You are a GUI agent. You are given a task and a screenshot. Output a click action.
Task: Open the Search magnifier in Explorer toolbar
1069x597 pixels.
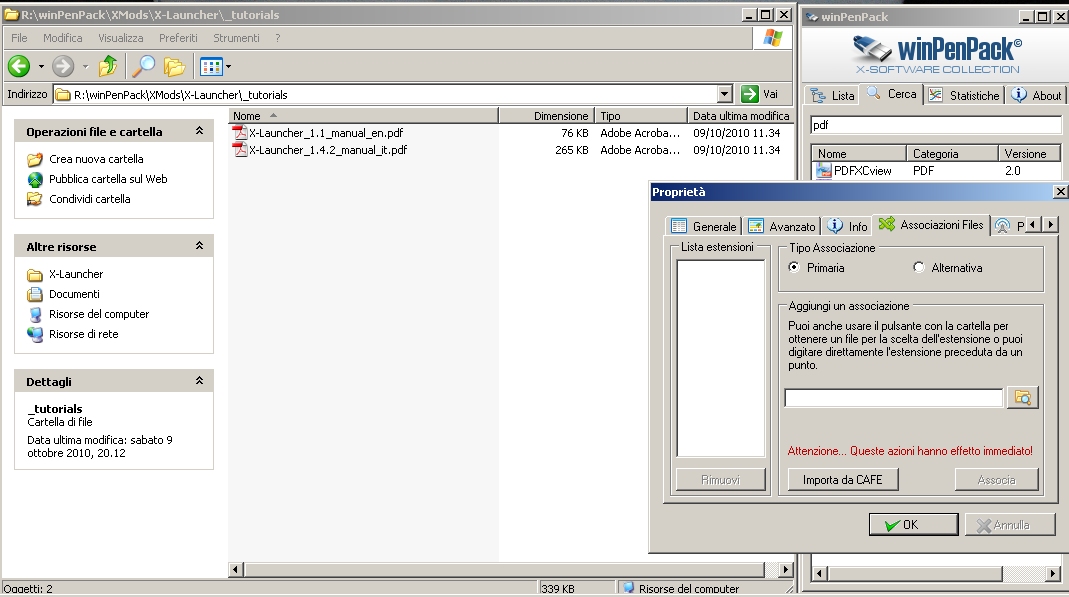tap(143, 66)
